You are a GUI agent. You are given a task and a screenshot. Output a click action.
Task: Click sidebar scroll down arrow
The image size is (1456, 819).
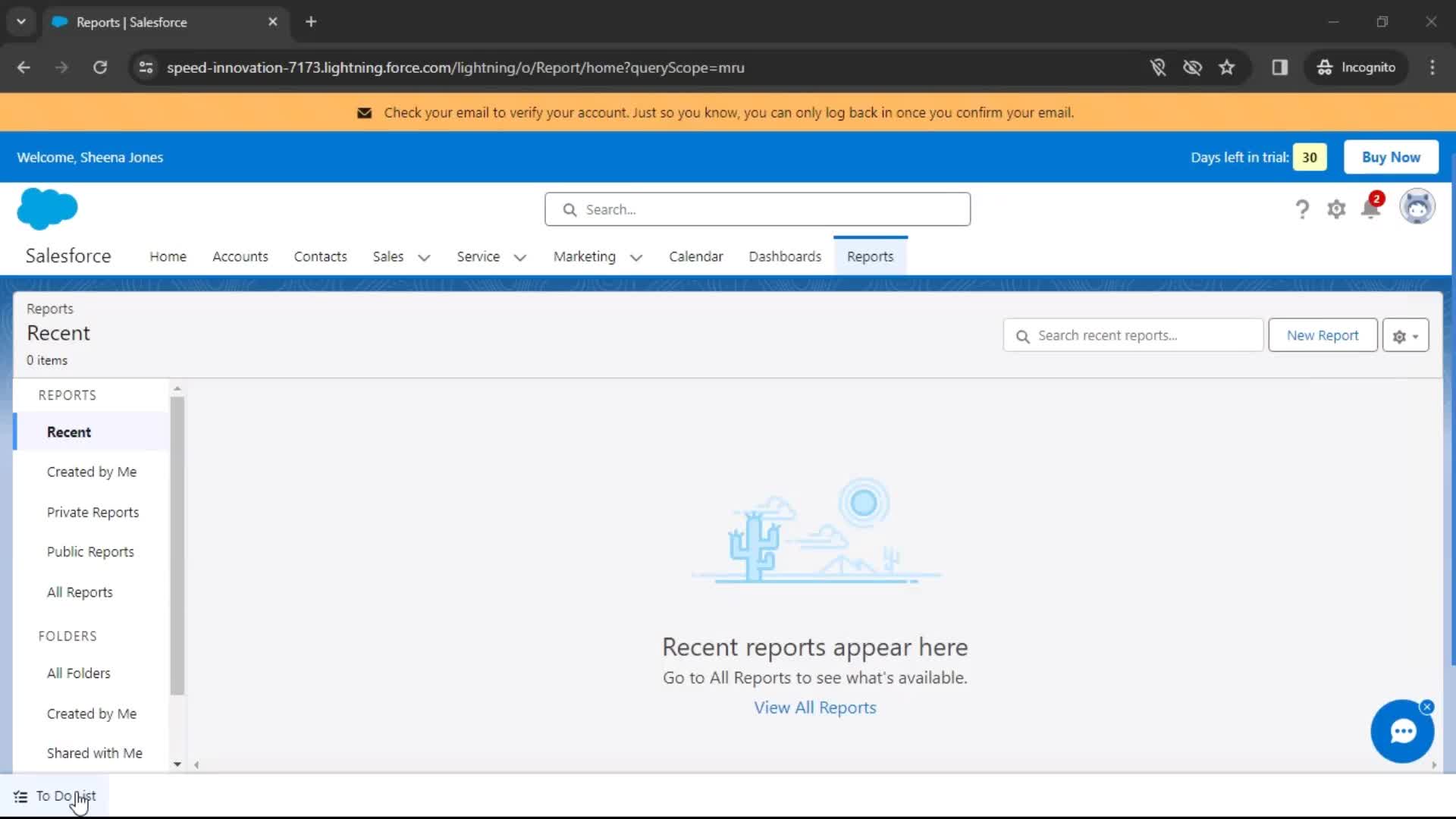point(177,764)
